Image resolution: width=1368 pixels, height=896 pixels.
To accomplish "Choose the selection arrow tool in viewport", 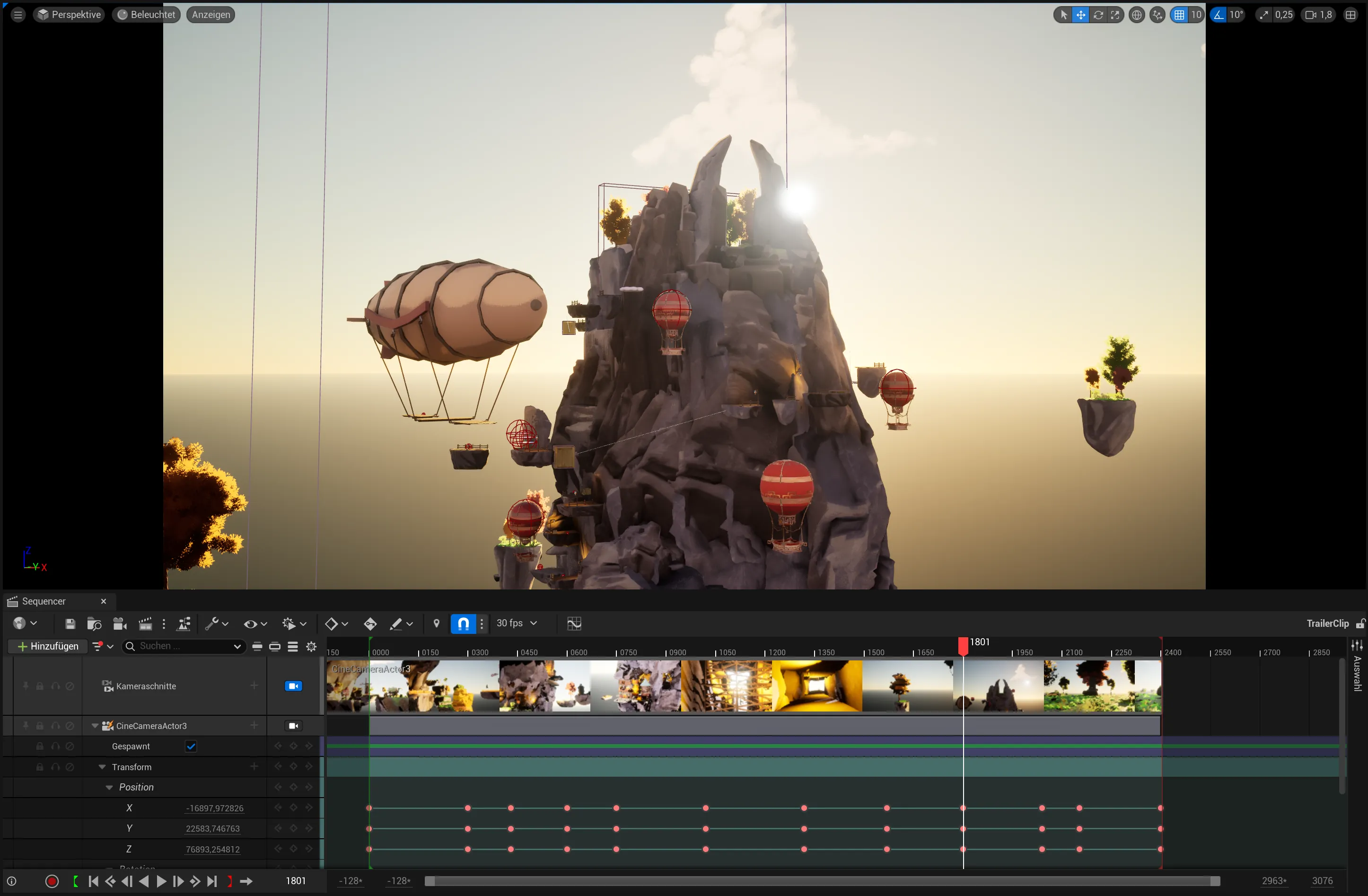I will coord(1064,15).
